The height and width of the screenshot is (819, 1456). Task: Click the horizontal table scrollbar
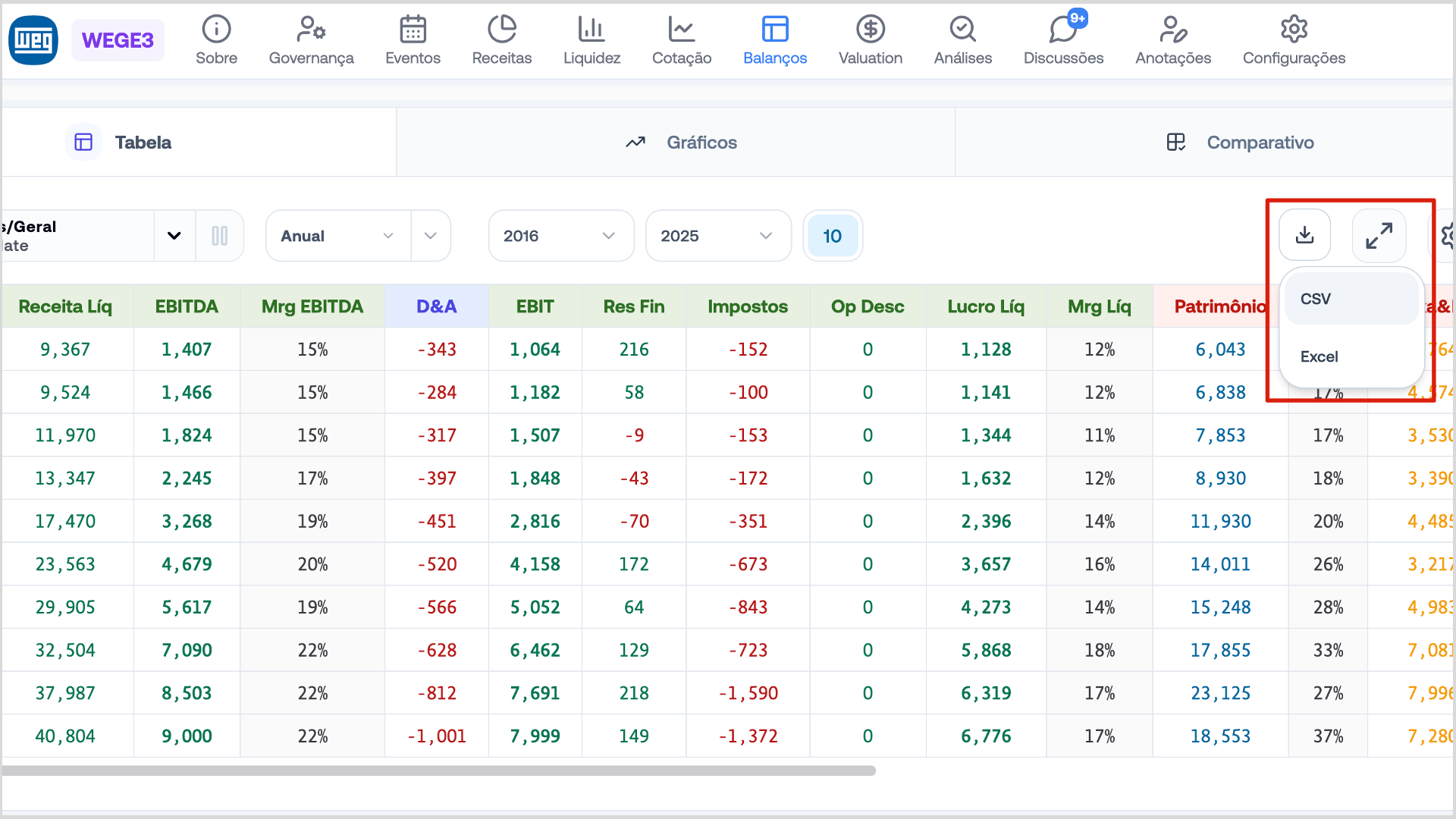click(x=438, y=770)
